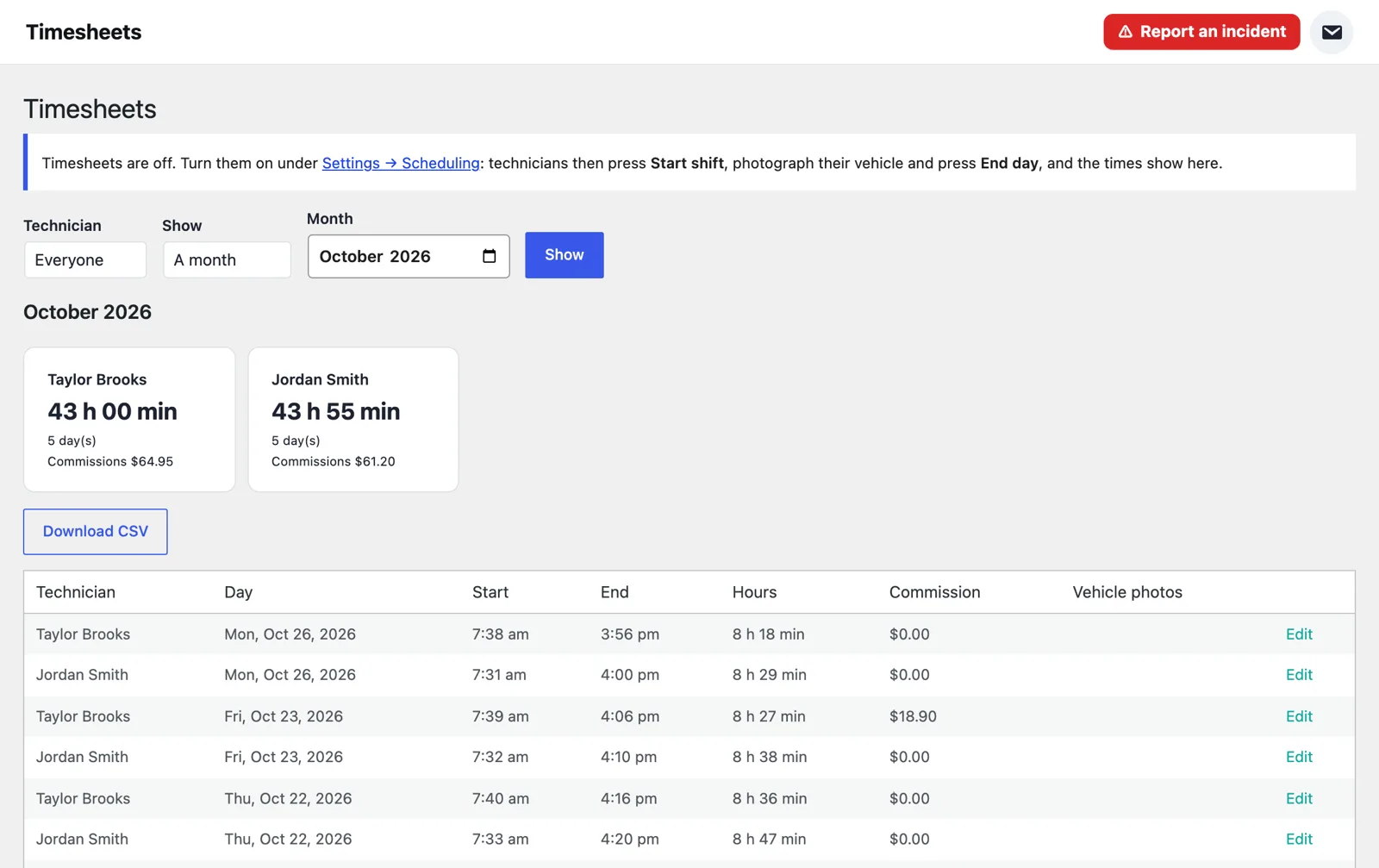Click the Hours column header

coord(754,592)
